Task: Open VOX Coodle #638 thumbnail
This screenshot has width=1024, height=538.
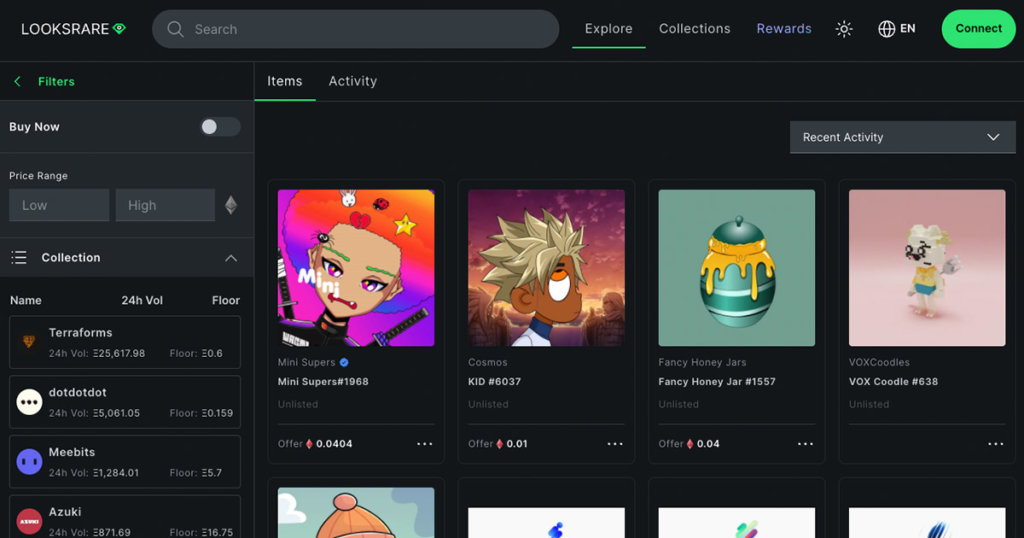Action: coord(927,268)
